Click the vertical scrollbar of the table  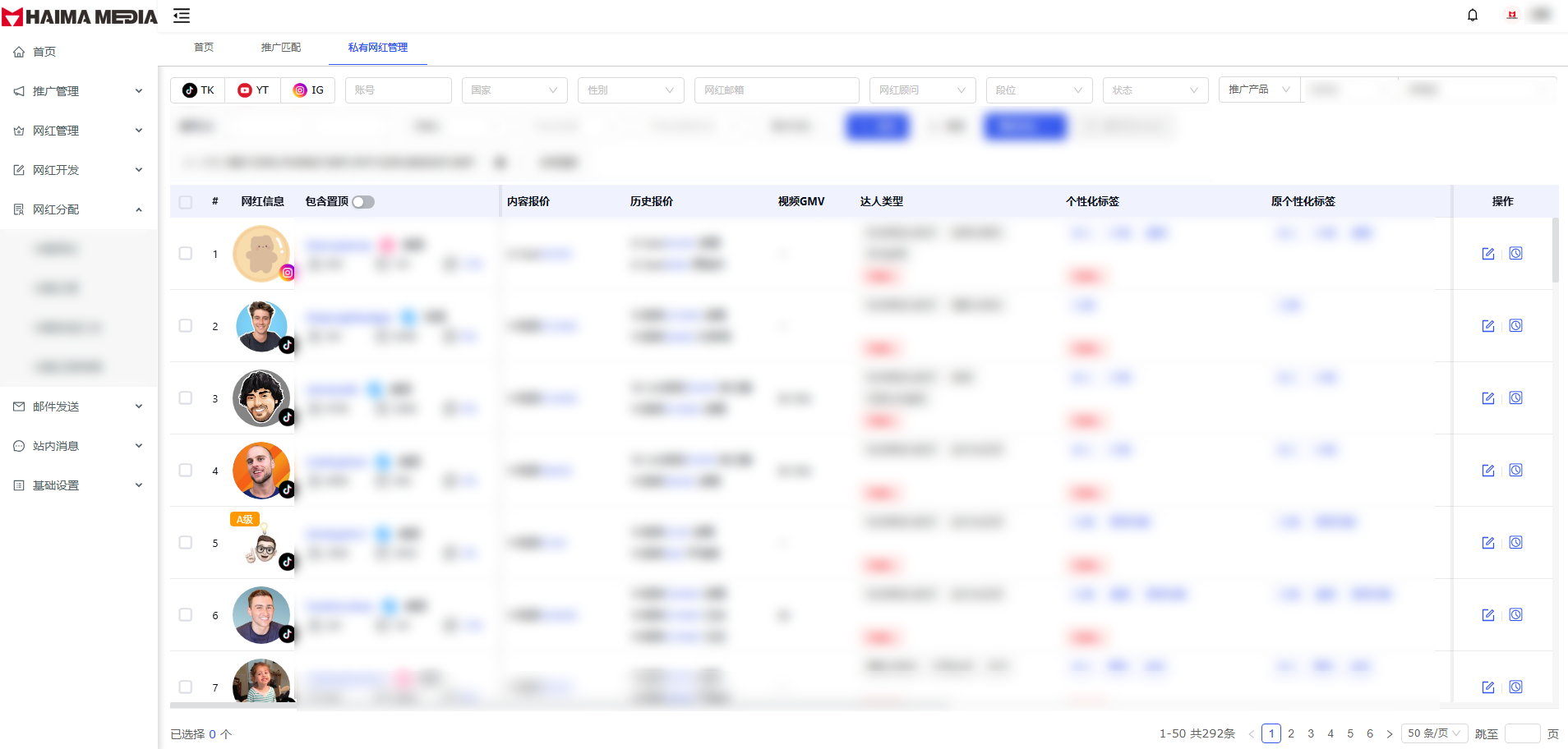1555,250
